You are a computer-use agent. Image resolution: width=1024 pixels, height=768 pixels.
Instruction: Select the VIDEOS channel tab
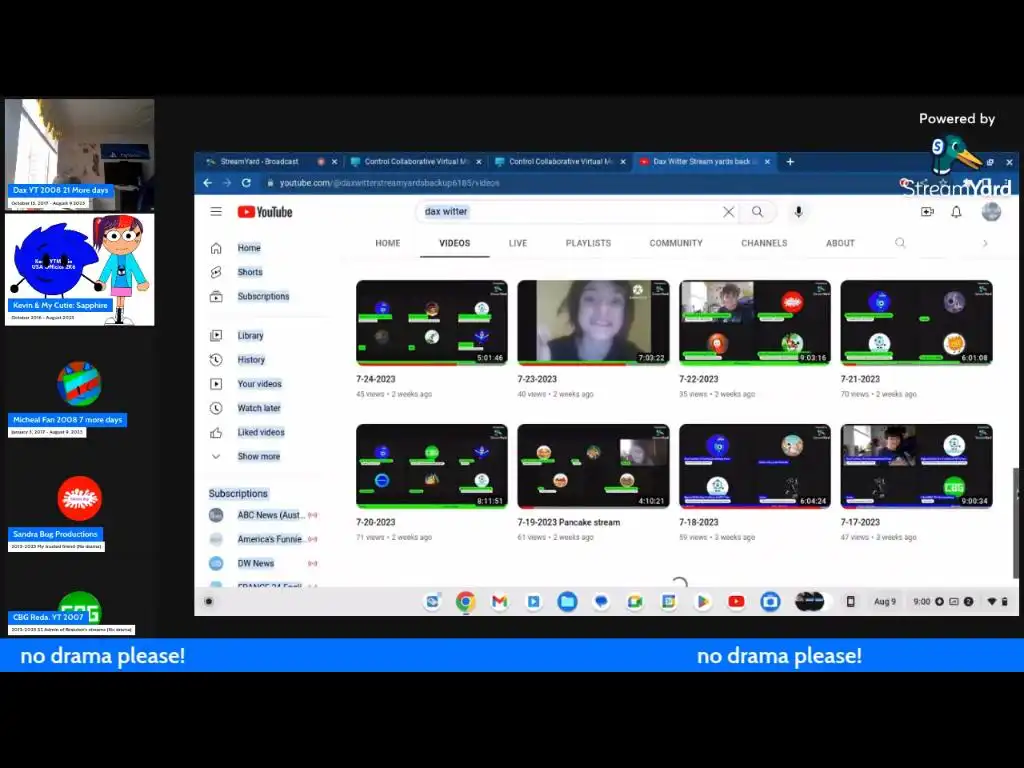(x=455, y=243)
